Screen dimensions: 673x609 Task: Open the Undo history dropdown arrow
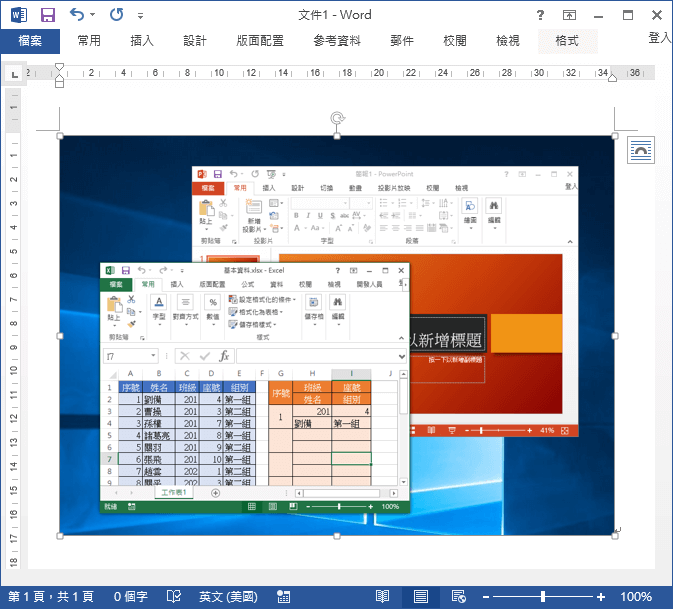(93, 15)
